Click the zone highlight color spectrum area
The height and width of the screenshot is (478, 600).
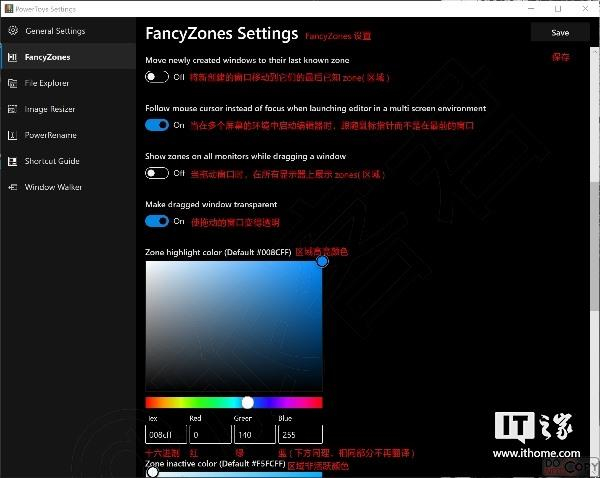click(234, 326)
